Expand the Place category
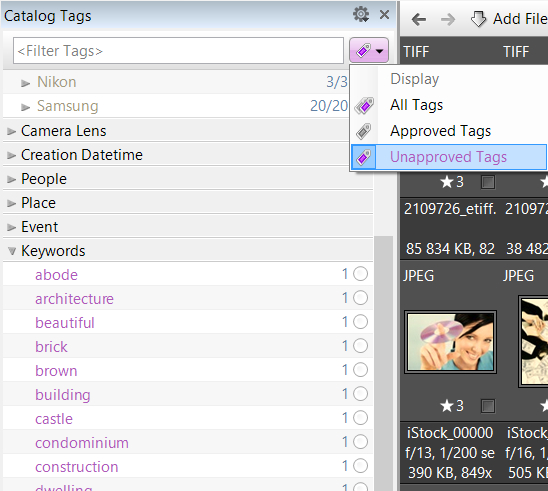The image size is (548, 491). coord(12,203)
